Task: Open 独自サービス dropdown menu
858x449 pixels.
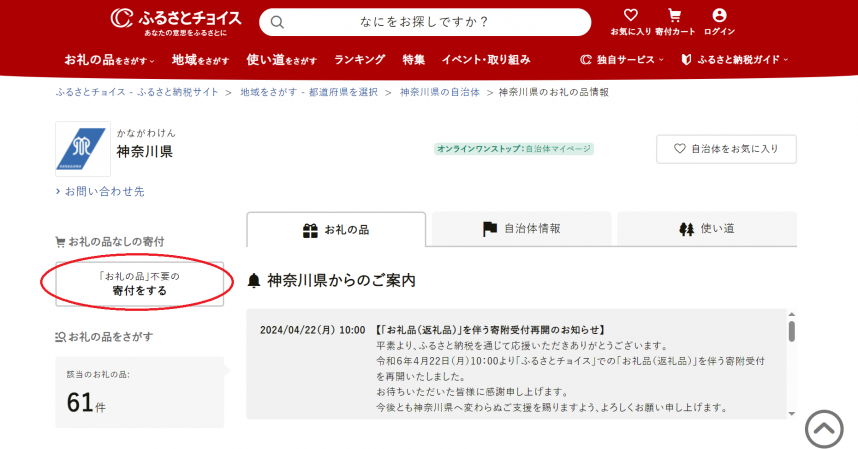Action: [621, 59]
